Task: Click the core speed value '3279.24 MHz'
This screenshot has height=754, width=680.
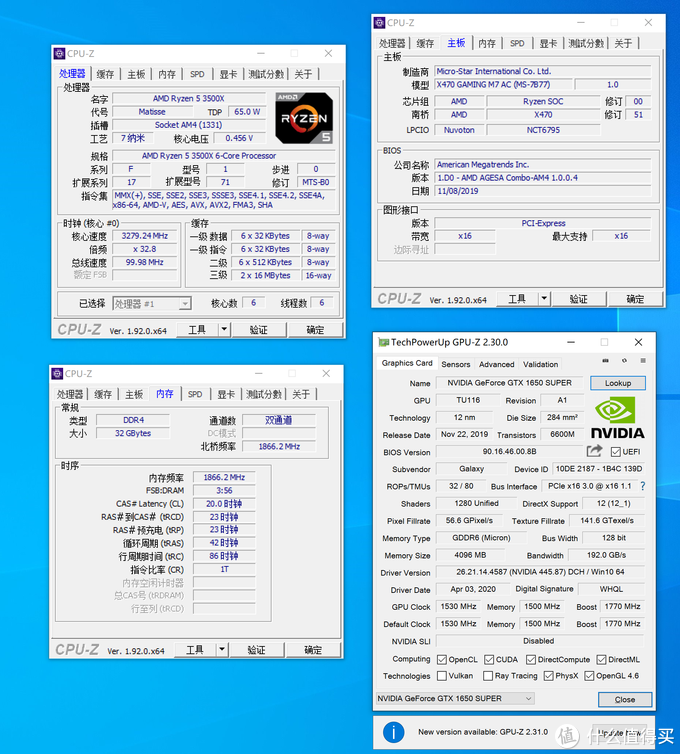Action: click(x=144, y=236)
